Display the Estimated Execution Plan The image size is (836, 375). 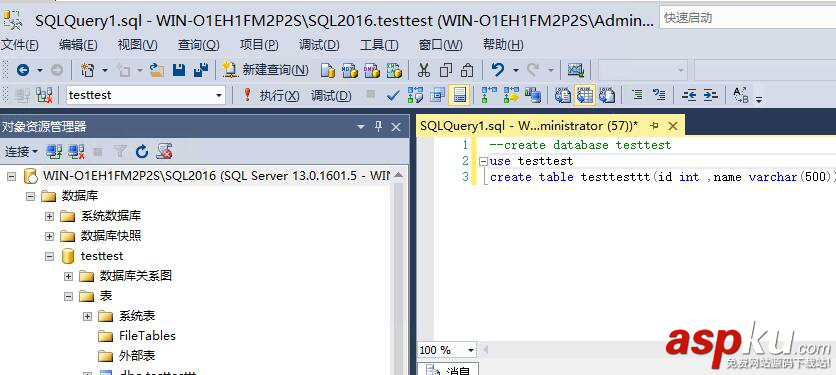pos(415,95)
